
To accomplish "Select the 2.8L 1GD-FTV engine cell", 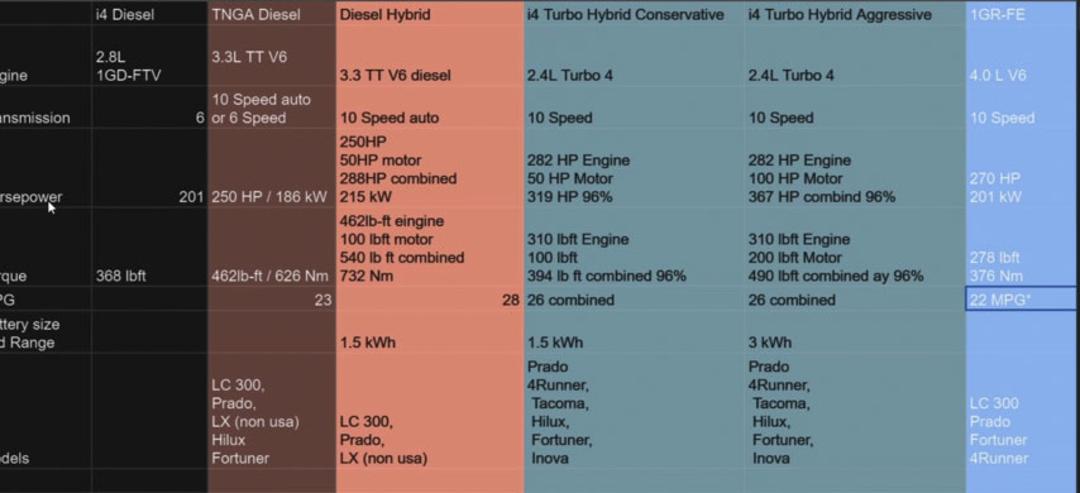I will tap(149, 56).
